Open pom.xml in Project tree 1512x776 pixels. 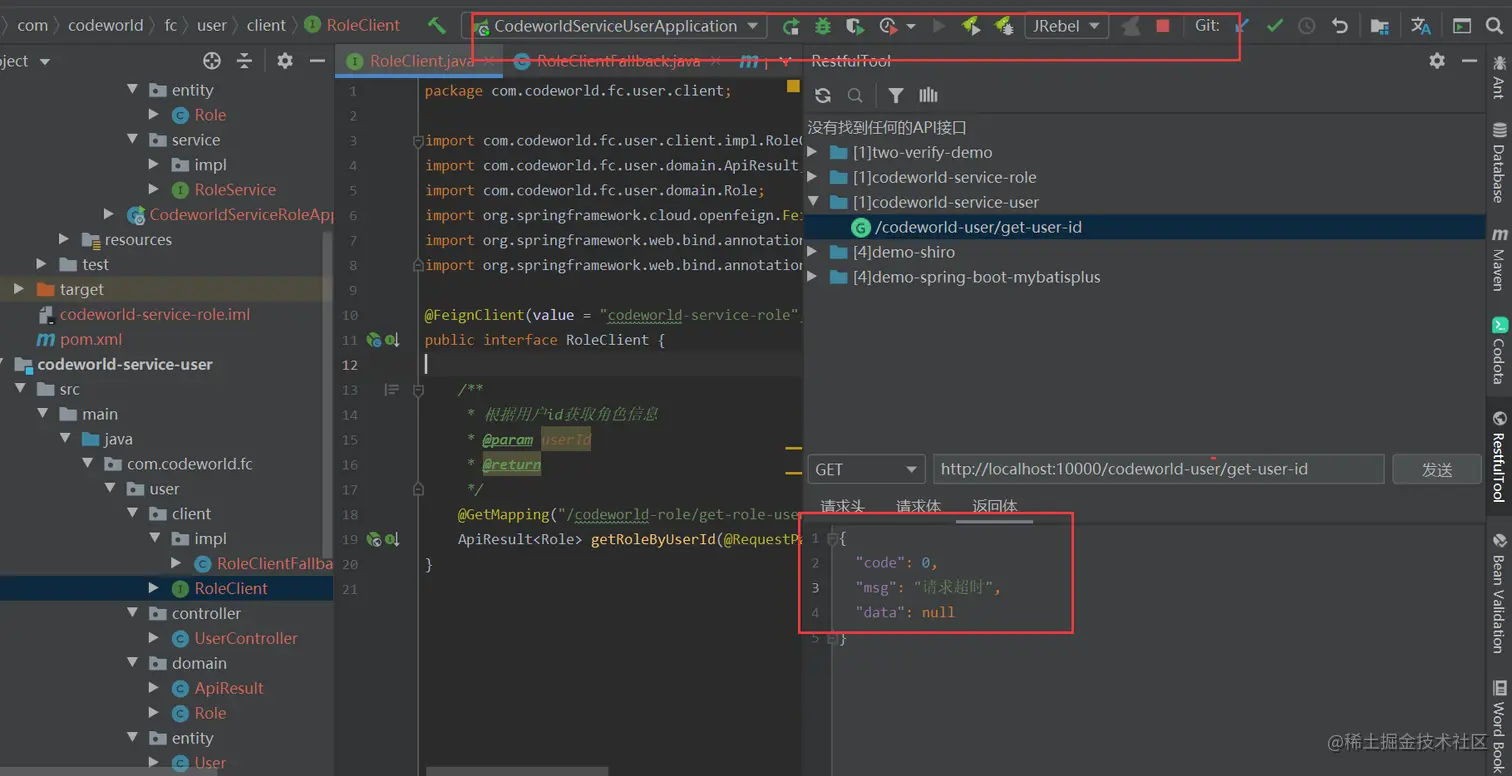[x=91, y=340]
